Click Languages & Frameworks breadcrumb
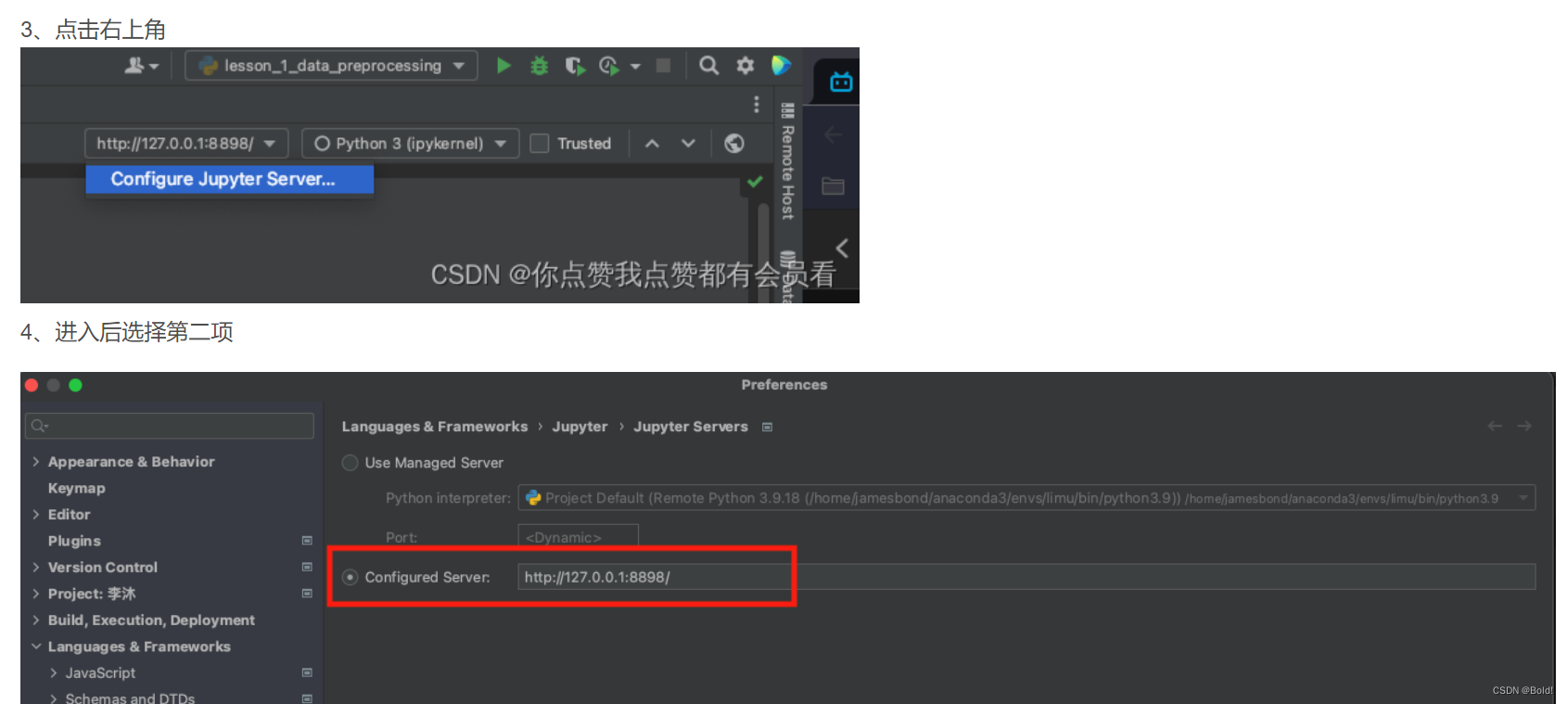 point(435,427)
